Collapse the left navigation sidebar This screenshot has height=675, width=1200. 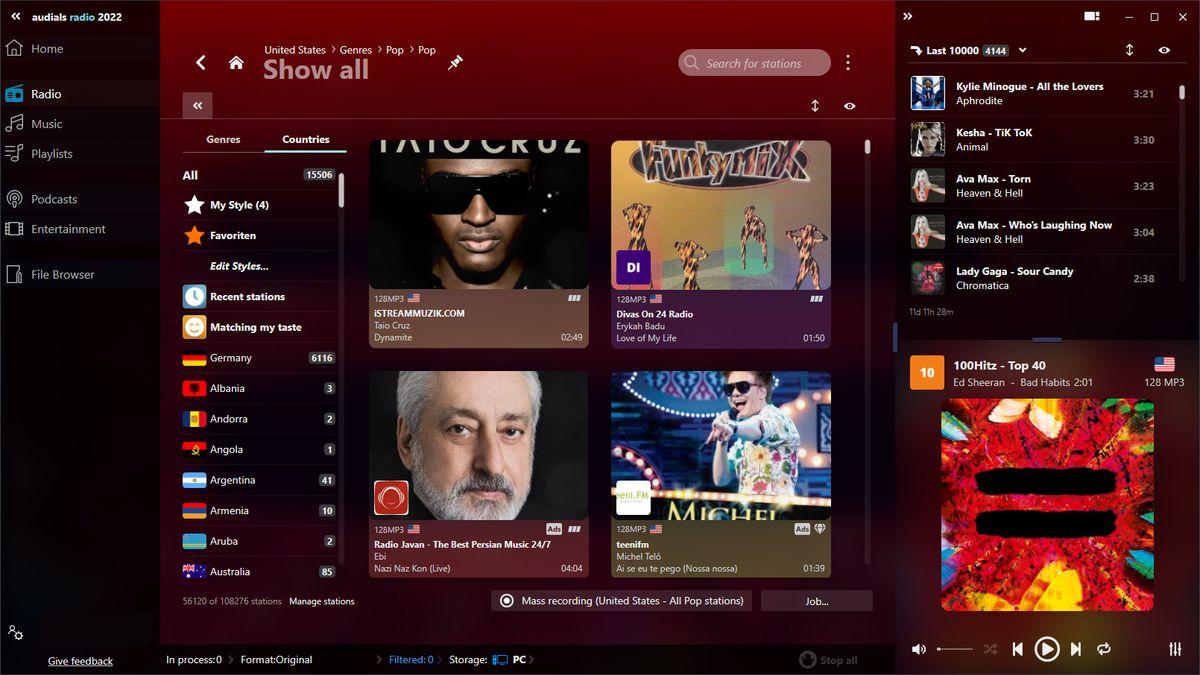pyautogui.click(x=15, y=17)
